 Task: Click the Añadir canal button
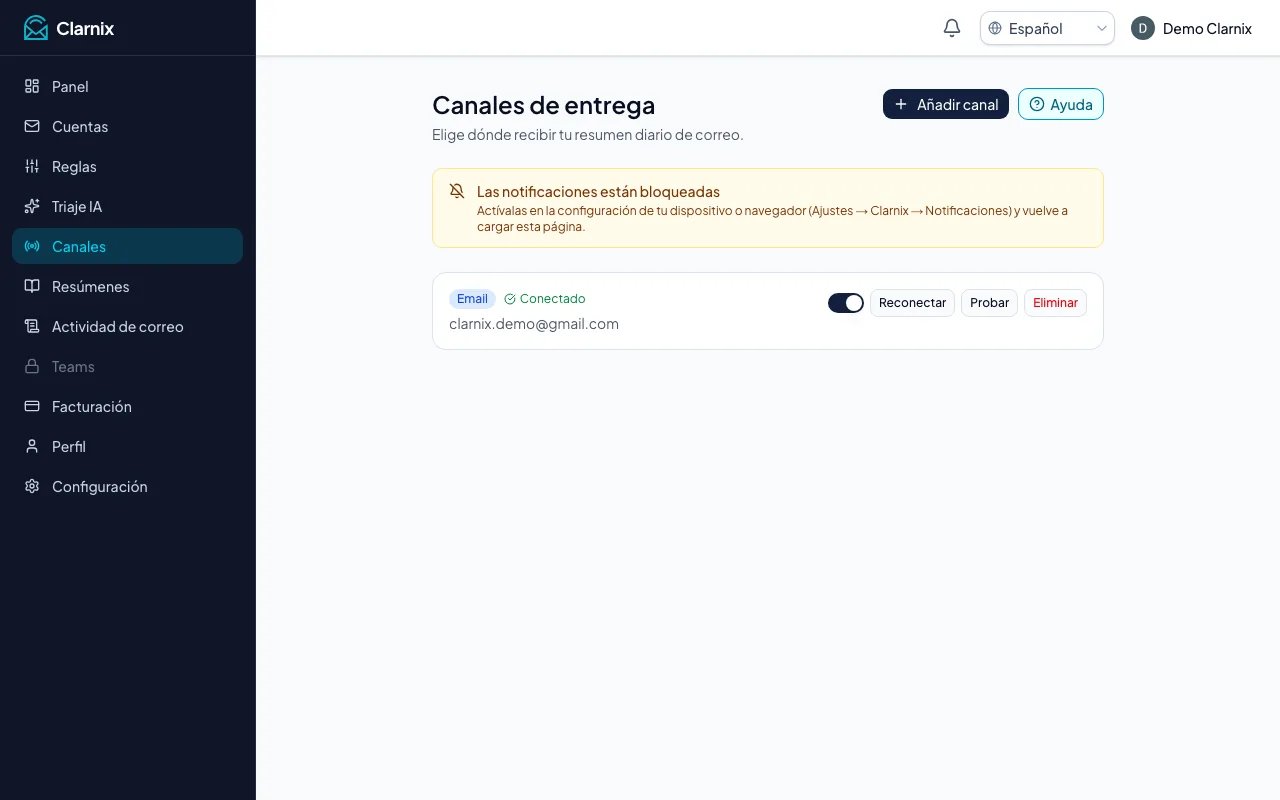(x=946, y=104)
